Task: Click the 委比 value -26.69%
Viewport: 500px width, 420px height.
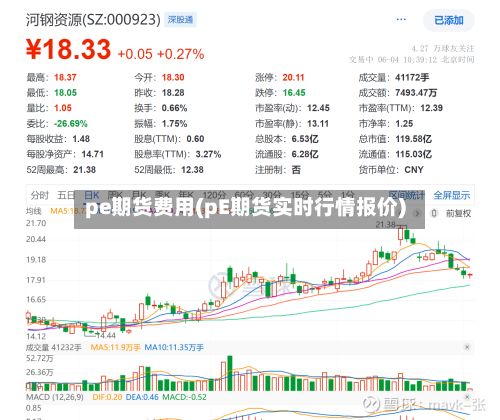Action: click(x=71, y=124)
